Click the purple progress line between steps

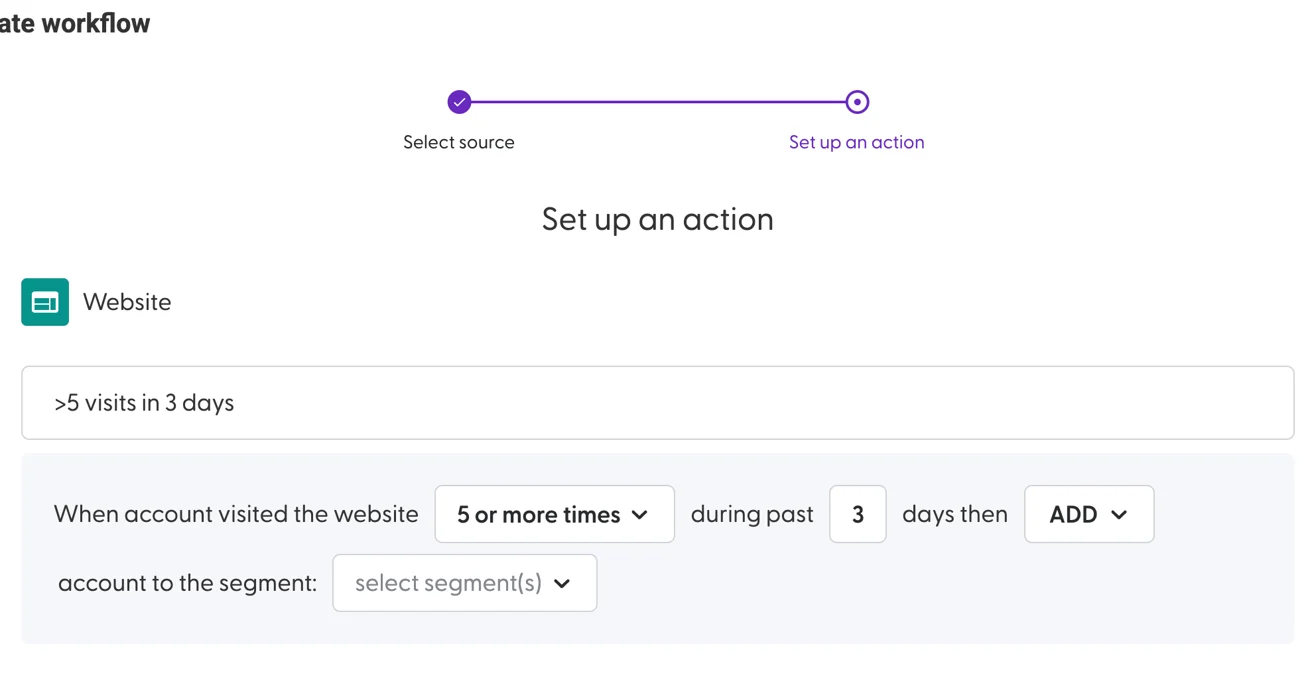click(658, 102)
